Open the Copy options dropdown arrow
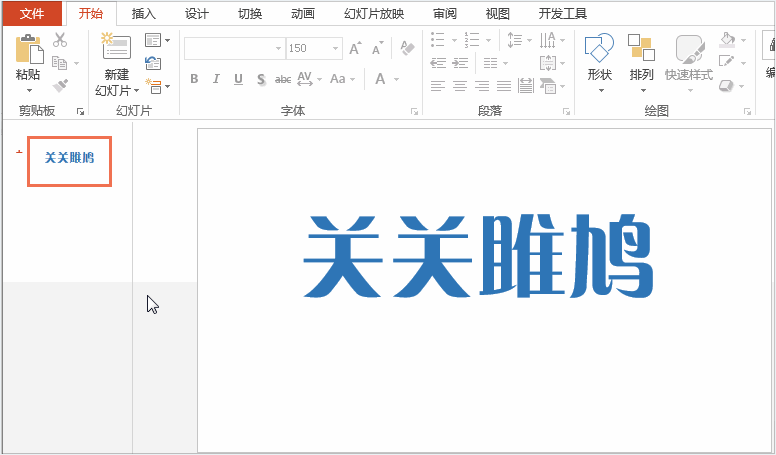The height and width of the screenshot is (455, 776). [76, 63]
